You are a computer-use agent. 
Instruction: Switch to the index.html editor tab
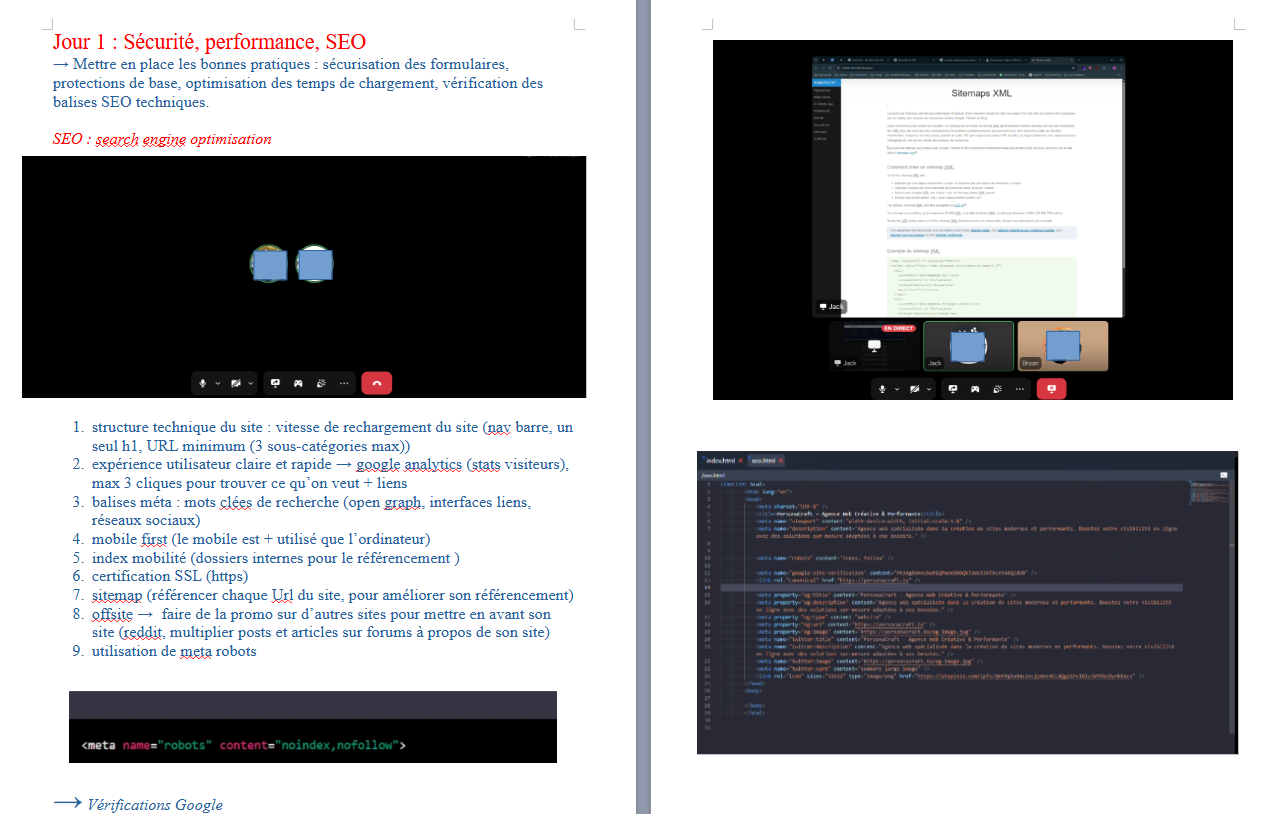pos(720,460)
